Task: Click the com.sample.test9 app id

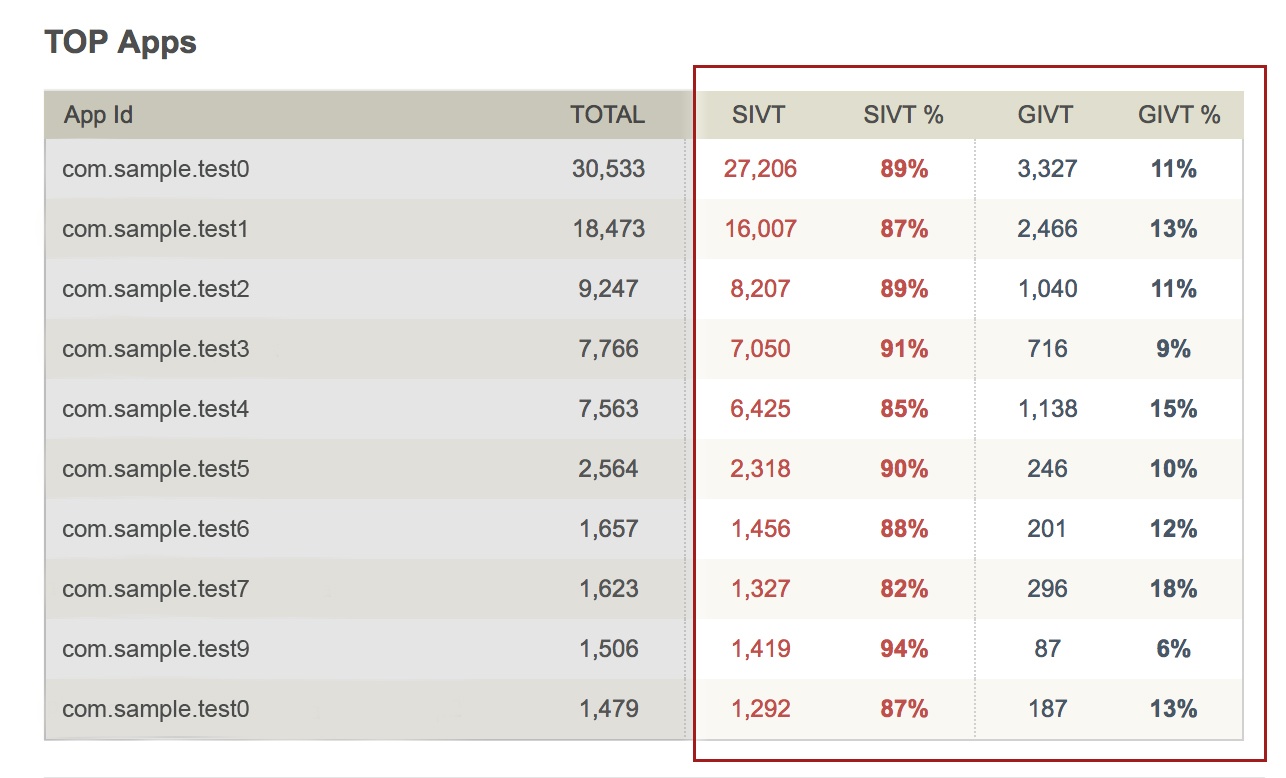Action: point(155,649)
